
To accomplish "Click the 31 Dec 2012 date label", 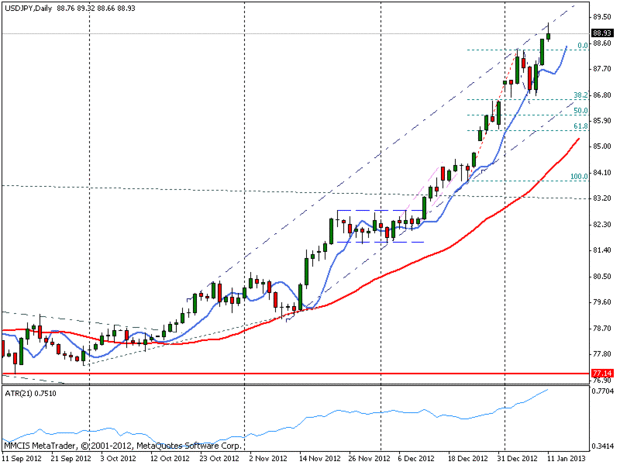I will (518, 458).
